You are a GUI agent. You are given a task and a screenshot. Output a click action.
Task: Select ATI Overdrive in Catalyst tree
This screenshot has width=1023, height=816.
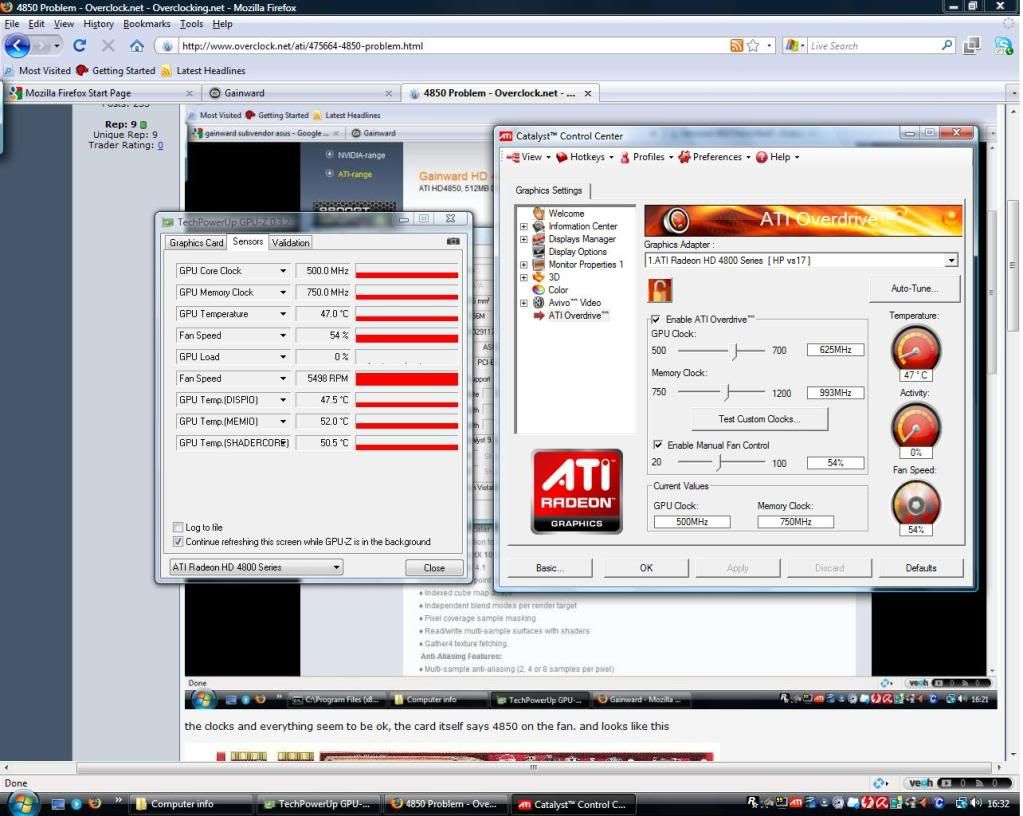click(578, 315)
